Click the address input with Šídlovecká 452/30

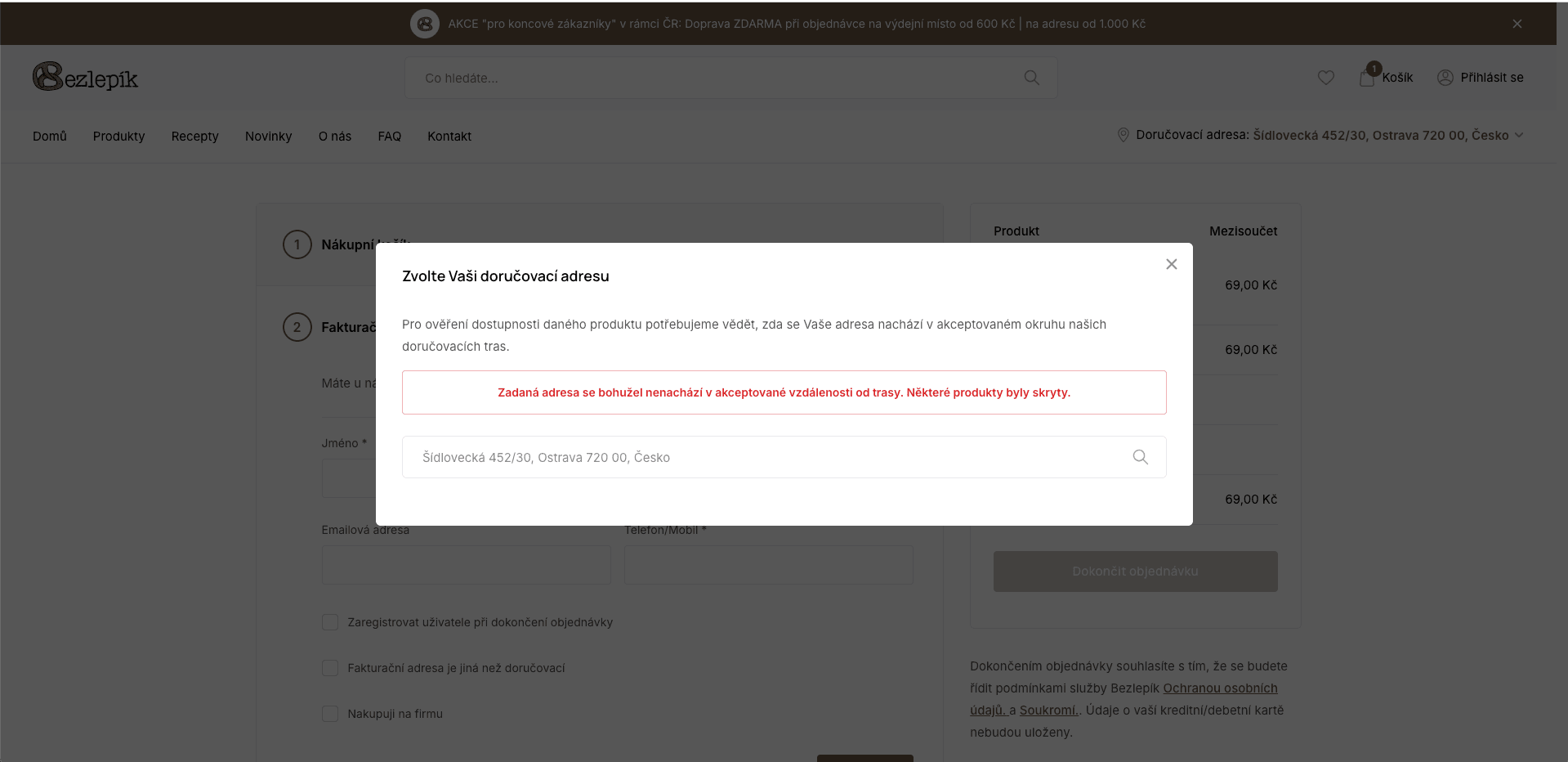point(768,457)
